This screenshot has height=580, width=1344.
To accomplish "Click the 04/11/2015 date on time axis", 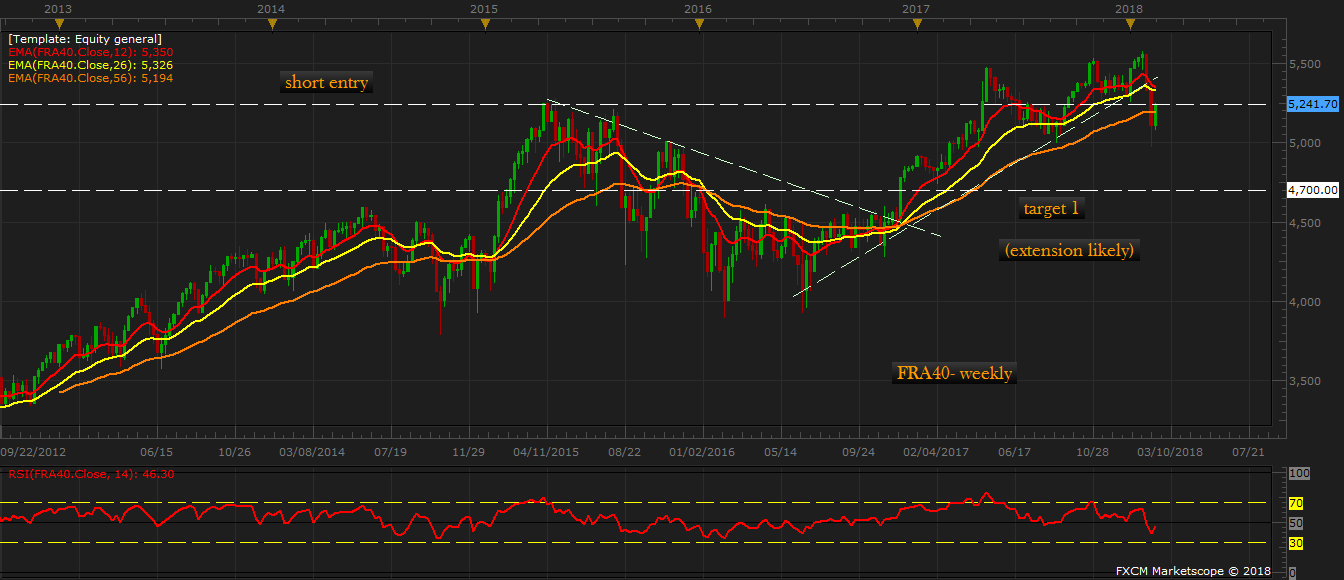I will (547, 452).
